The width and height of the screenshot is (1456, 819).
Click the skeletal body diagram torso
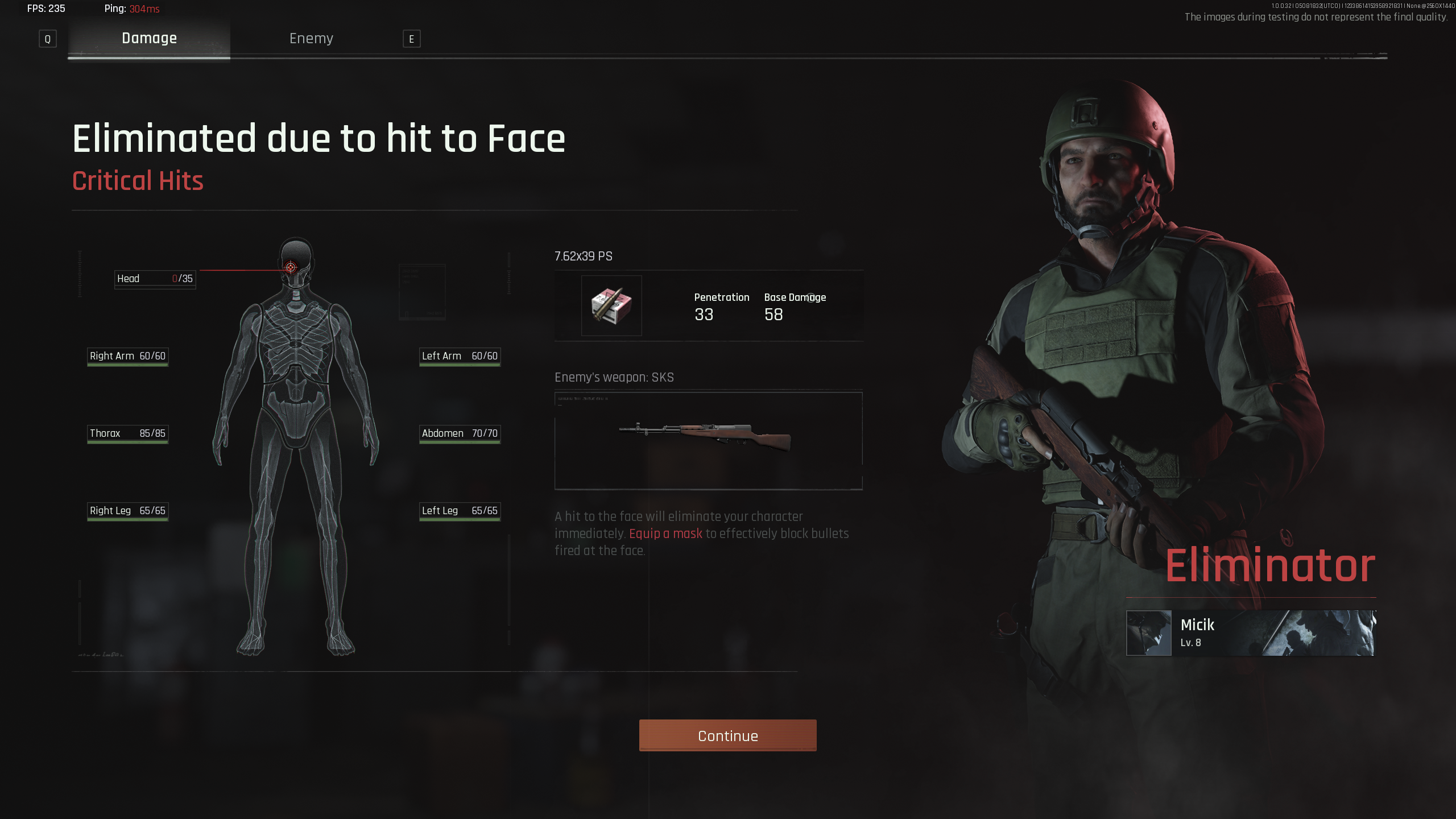pyautogui.click(x=296, y=364)
